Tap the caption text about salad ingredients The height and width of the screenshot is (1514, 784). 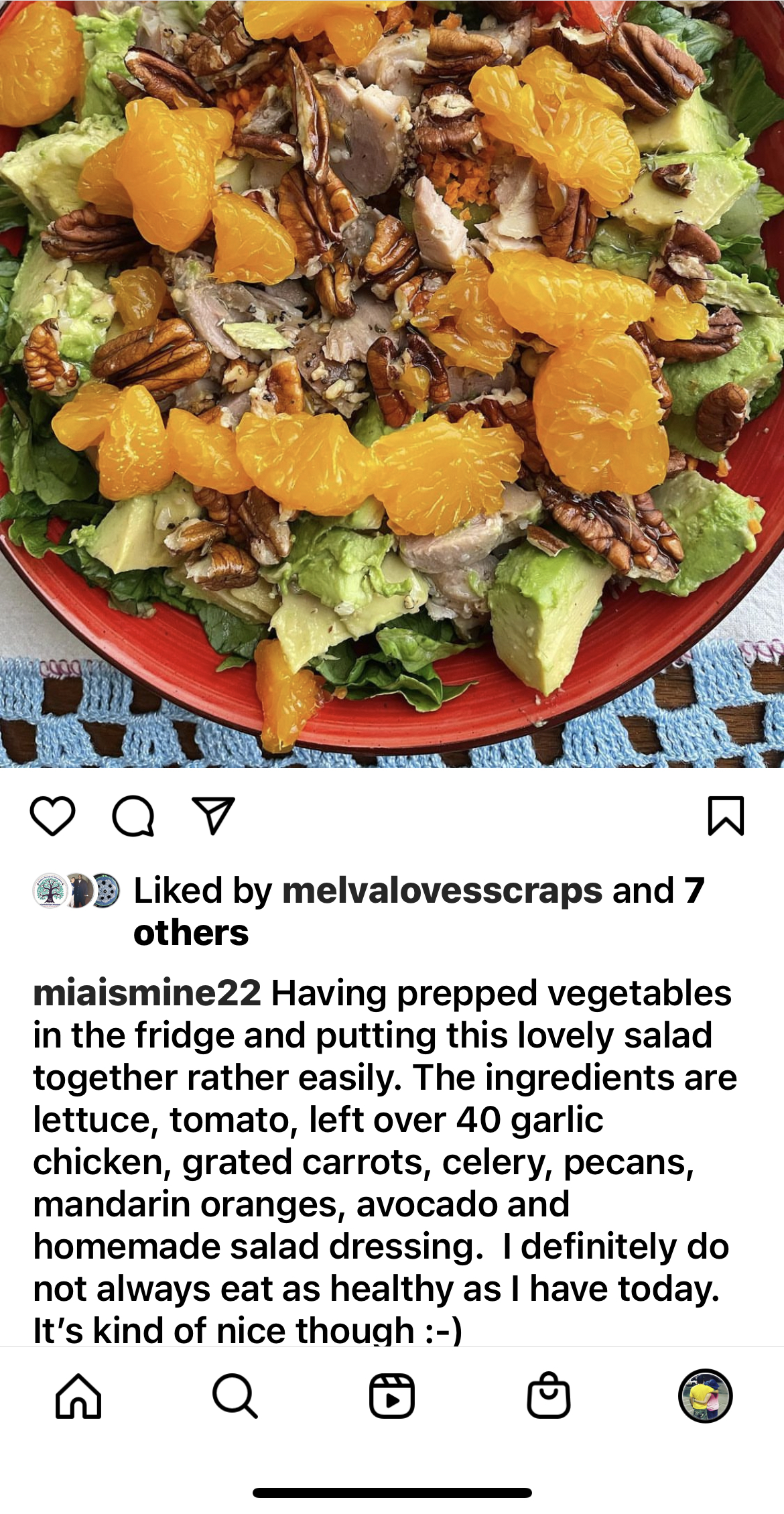385,1162
